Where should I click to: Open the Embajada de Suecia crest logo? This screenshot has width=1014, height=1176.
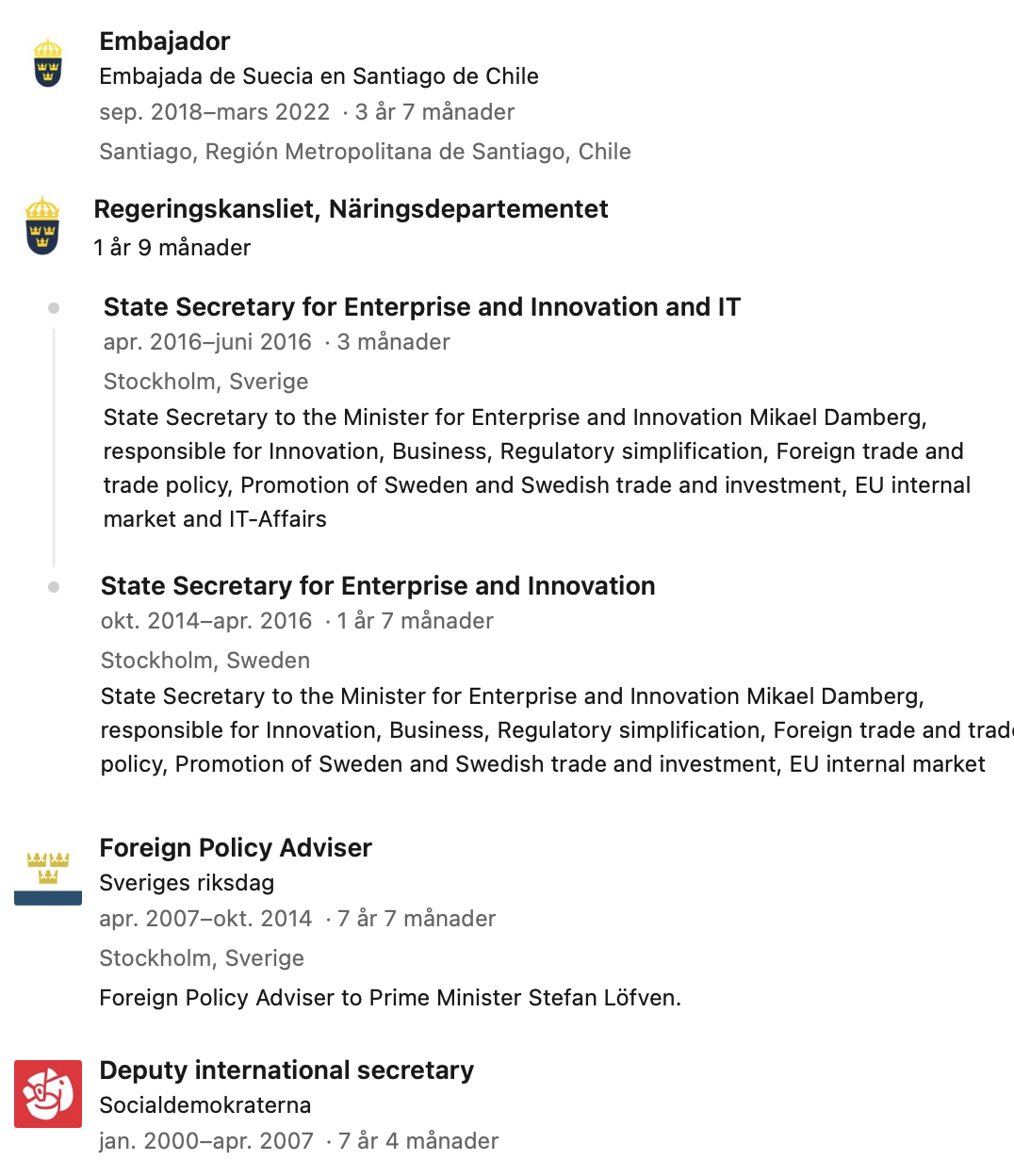[x=48, y=63]
